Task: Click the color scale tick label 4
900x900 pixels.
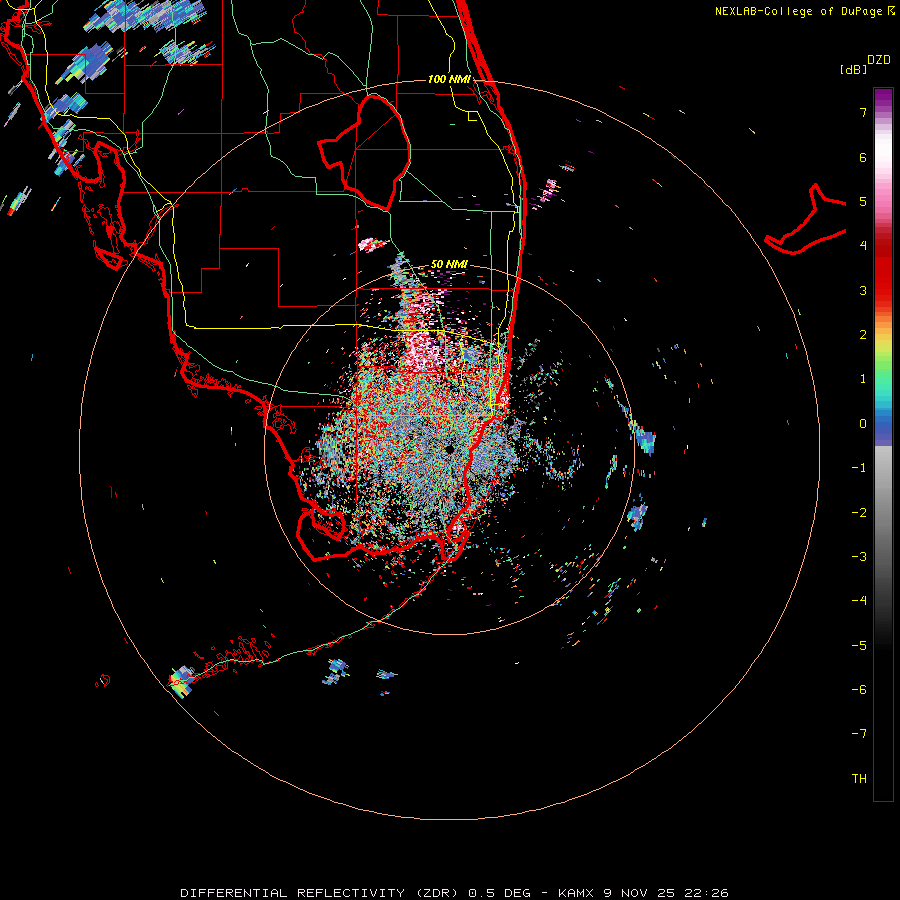Action: coord(863,246)
